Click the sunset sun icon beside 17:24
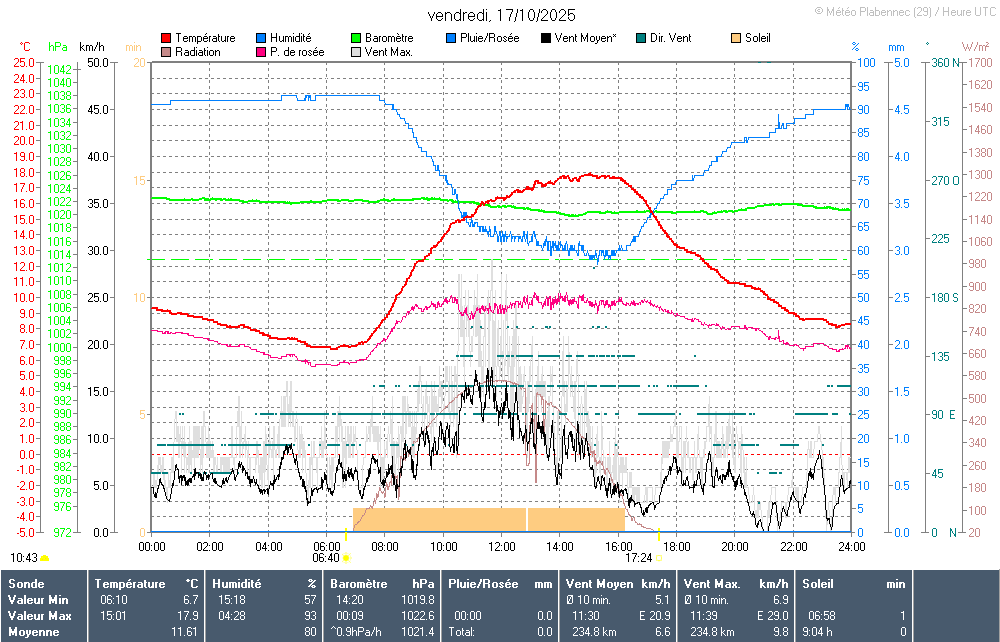1000x642 pixels. coord(659,558)
